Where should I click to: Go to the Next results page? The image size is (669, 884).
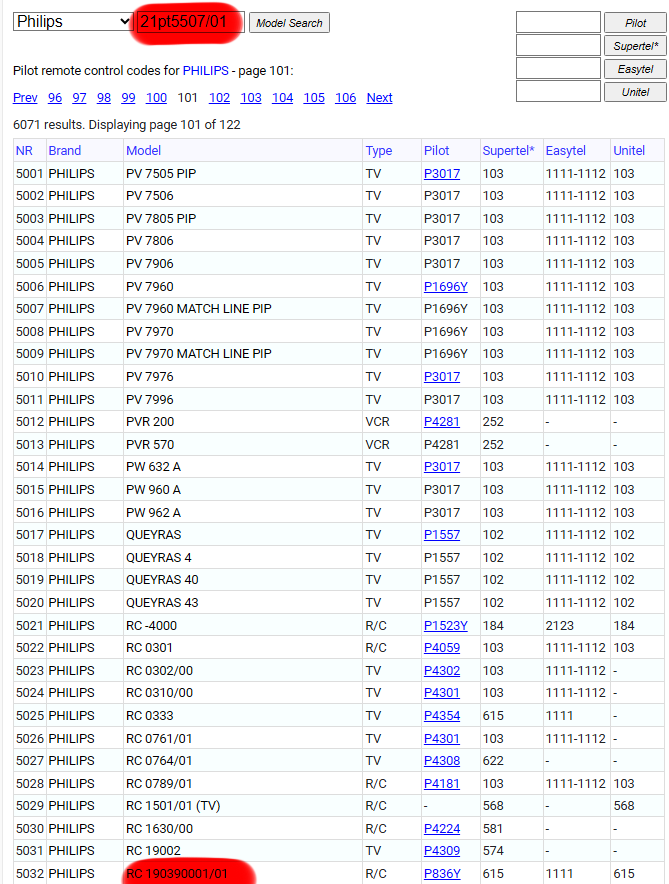(379, 98)
